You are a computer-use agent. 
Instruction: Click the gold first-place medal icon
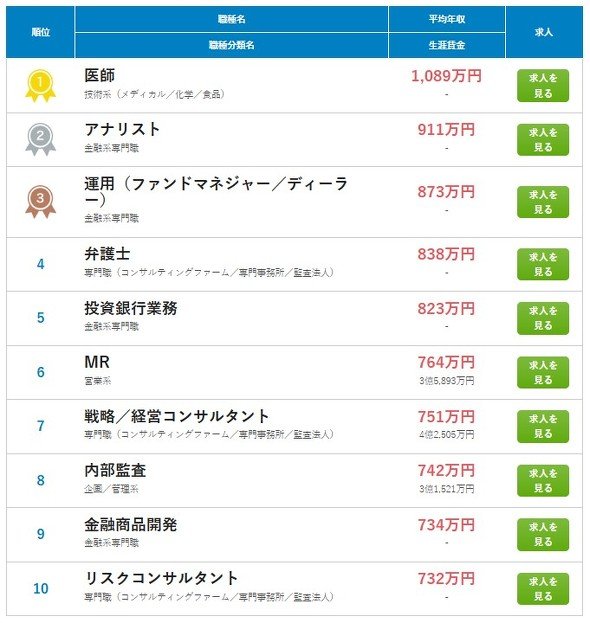[40, 86]
